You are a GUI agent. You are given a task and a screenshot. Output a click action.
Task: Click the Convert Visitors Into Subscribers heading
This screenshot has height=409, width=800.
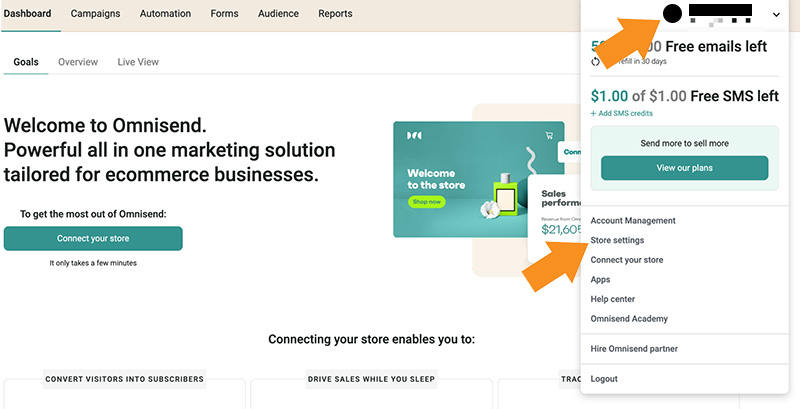124,379
